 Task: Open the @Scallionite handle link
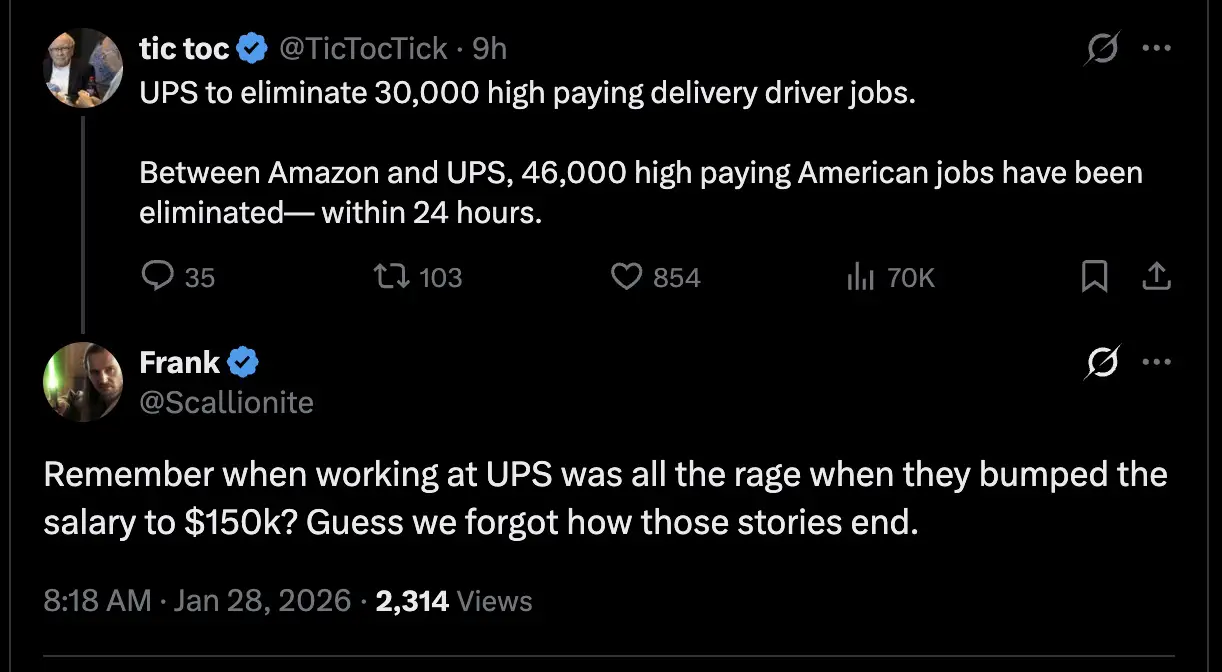[x=227, y=402]
